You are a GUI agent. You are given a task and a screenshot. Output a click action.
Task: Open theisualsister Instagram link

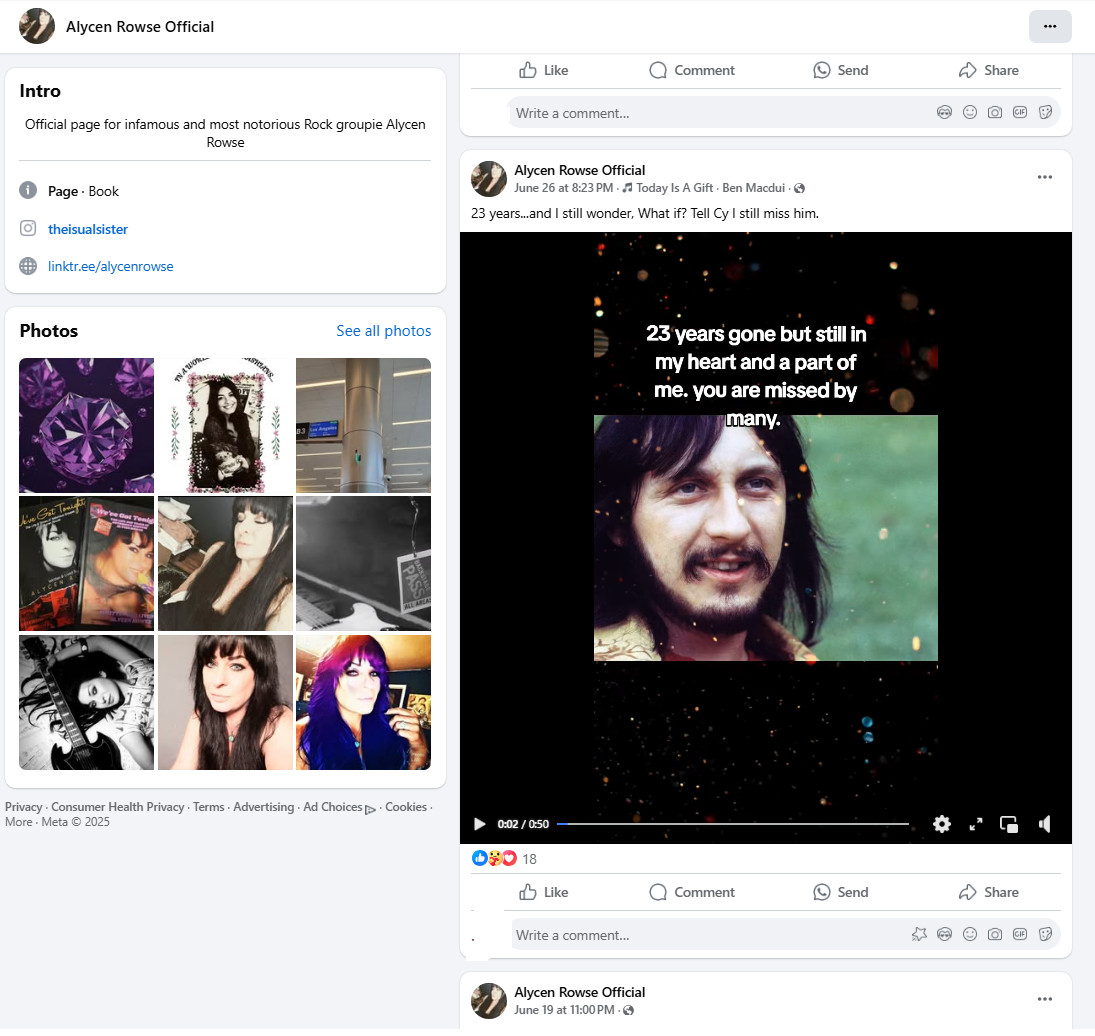pos(88,229)
